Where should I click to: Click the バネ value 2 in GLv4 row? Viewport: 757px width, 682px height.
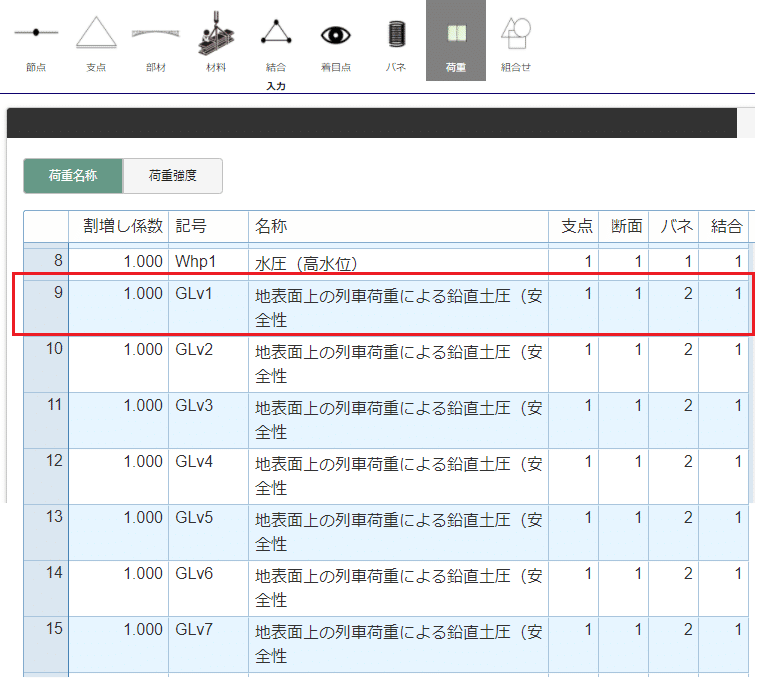(673, 476)
